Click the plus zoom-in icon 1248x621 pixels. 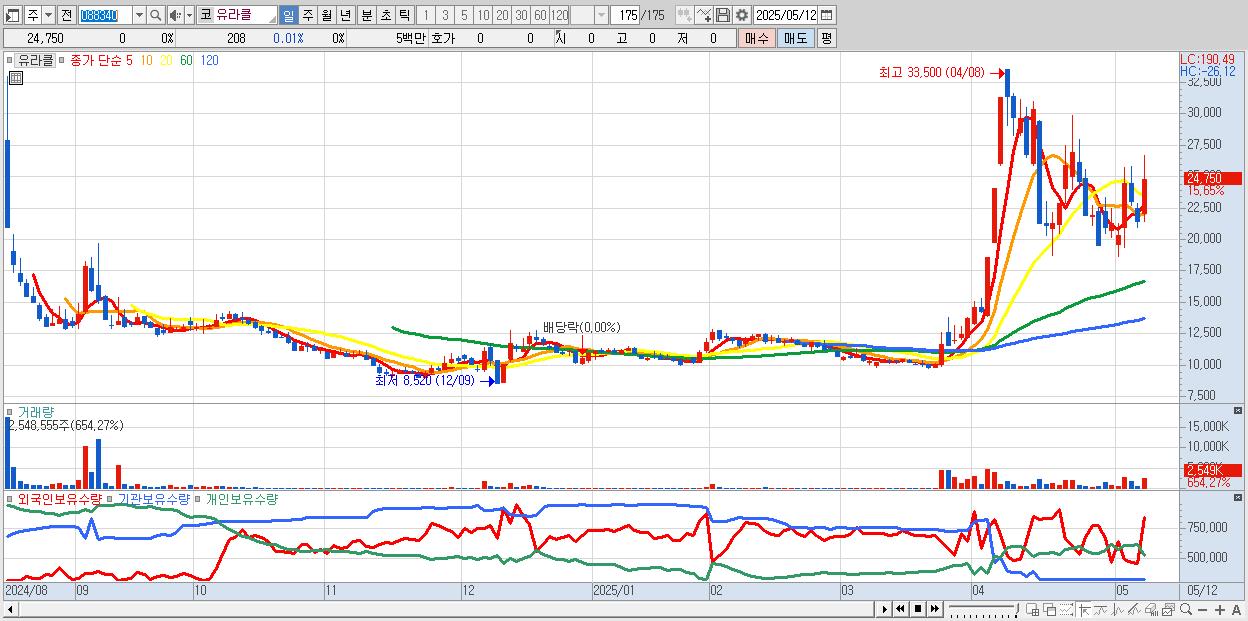1220,609
